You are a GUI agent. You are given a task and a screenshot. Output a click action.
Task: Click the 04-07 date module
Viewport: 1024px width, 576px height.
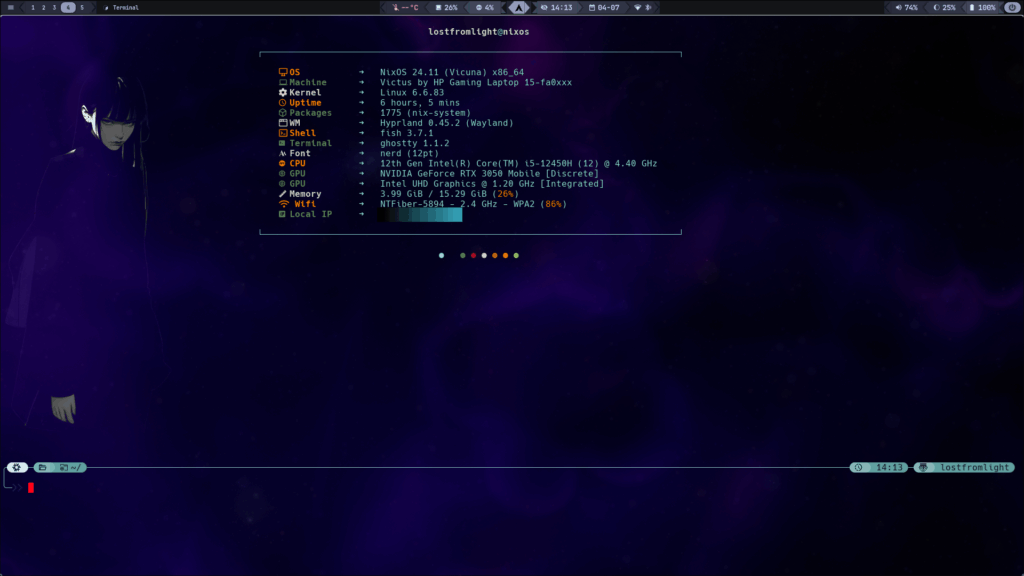click(x=603, y=7)
